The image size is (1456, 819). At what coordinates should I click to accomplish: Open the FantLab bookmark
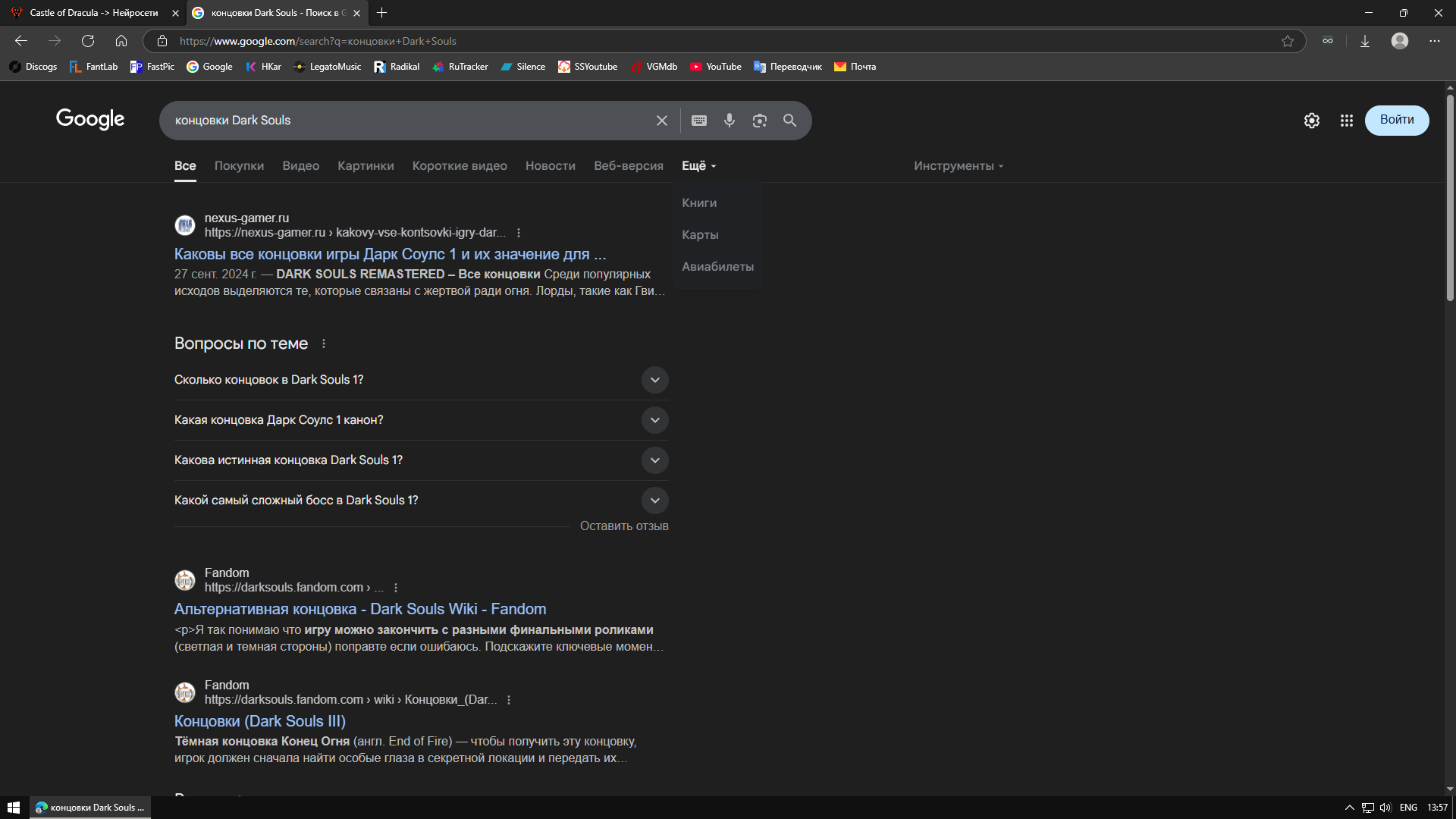93,67
